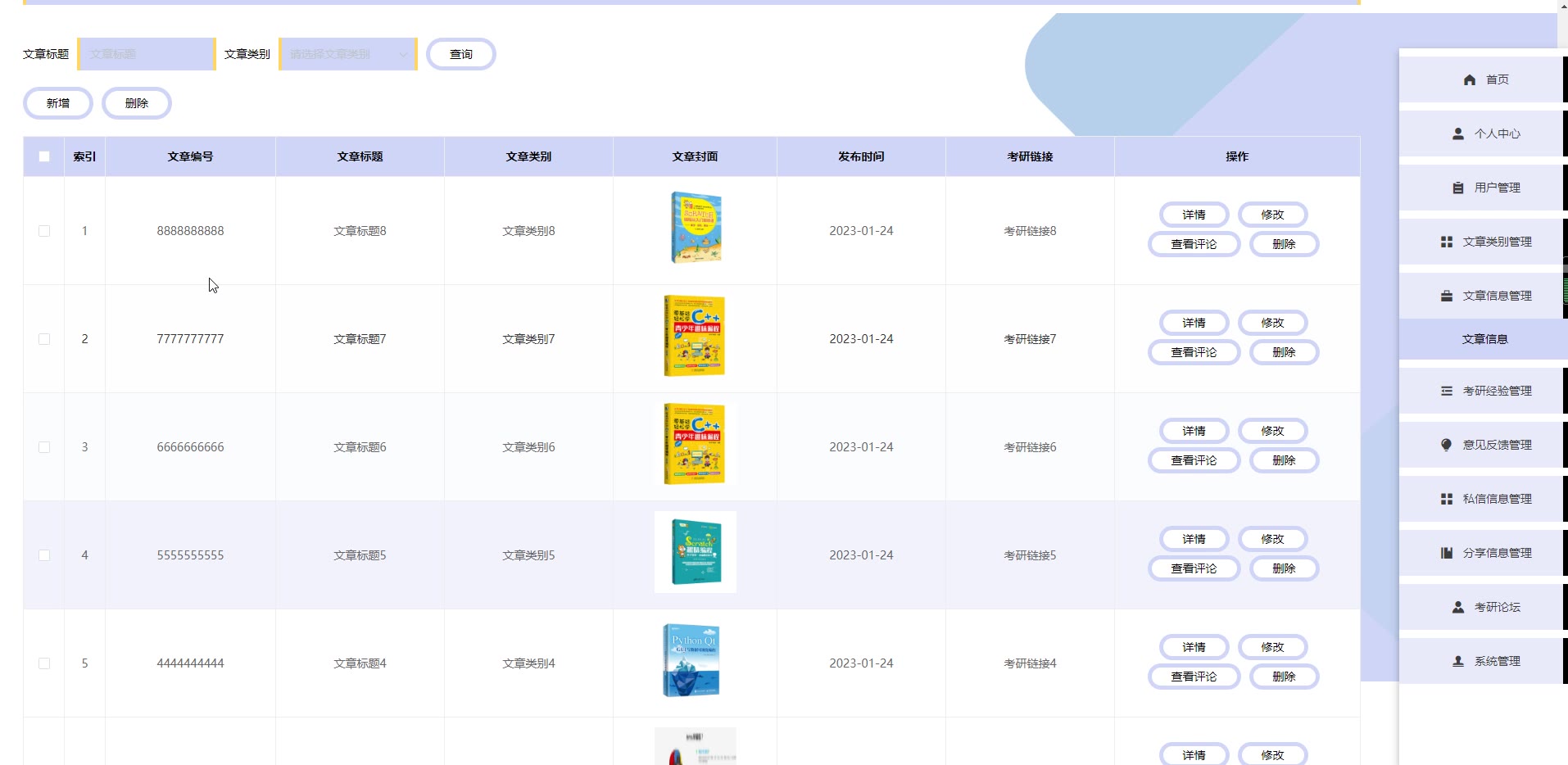Open 考研论坛 menu item
This screenshot has width=1568, height=765.
(x=1483, y=607)
